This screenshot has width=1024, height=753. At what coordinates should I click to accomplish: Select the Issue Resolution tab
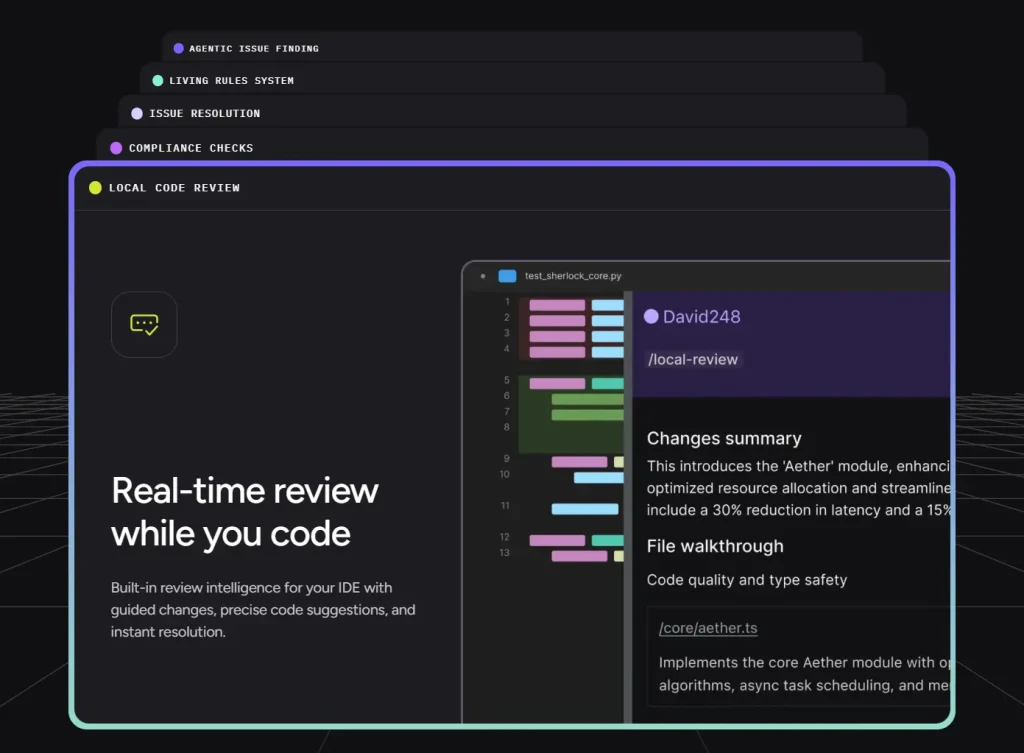(204, 114)
